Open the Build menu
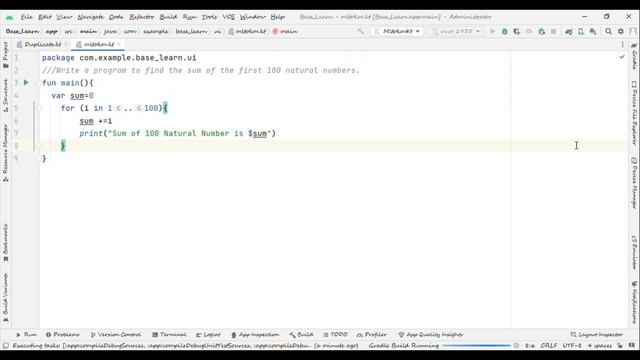Screen dimensions: 640x360 click(169, 17)
